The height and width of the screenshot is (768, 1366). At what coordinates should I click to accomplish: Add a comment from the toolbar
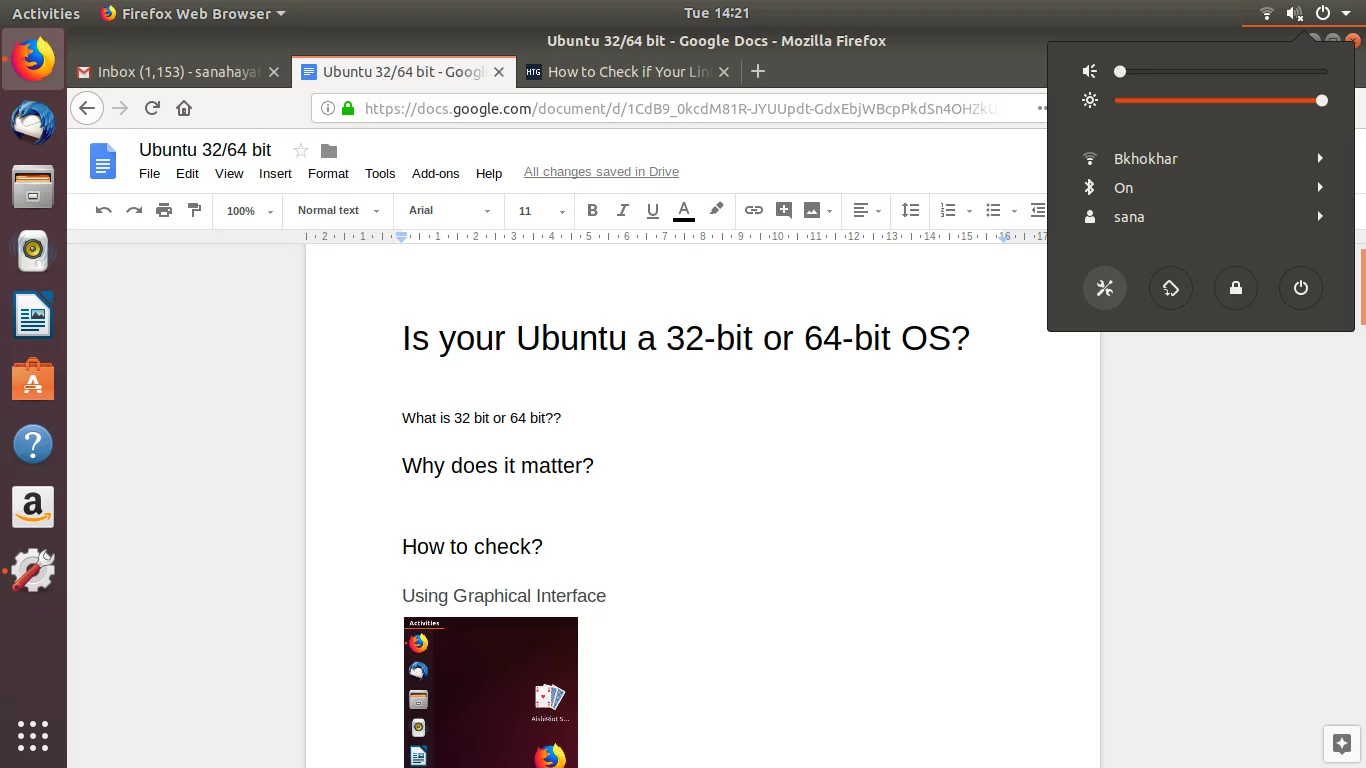coord(784,210)
